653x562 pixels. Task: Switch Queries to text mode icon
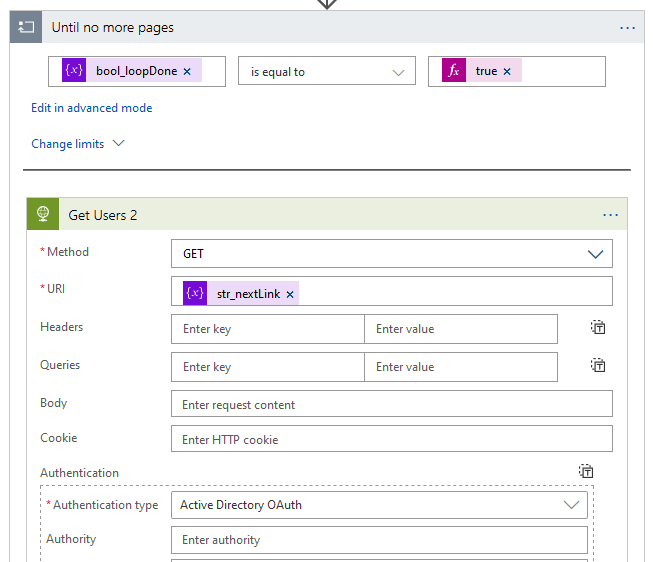pos(598,366)
